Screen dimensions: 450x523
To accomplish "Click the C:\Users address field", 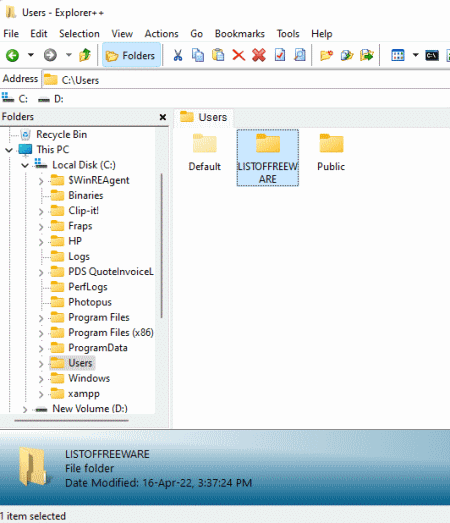I will click(x=246, y=80).
